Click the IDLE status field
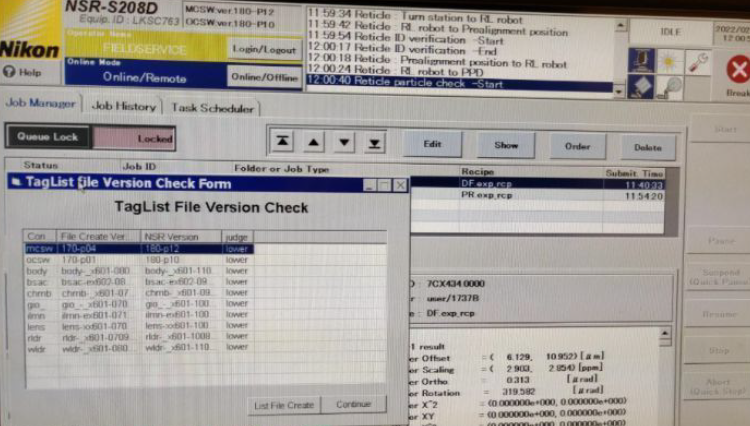The image size is (750, 426). pos(670,32)
